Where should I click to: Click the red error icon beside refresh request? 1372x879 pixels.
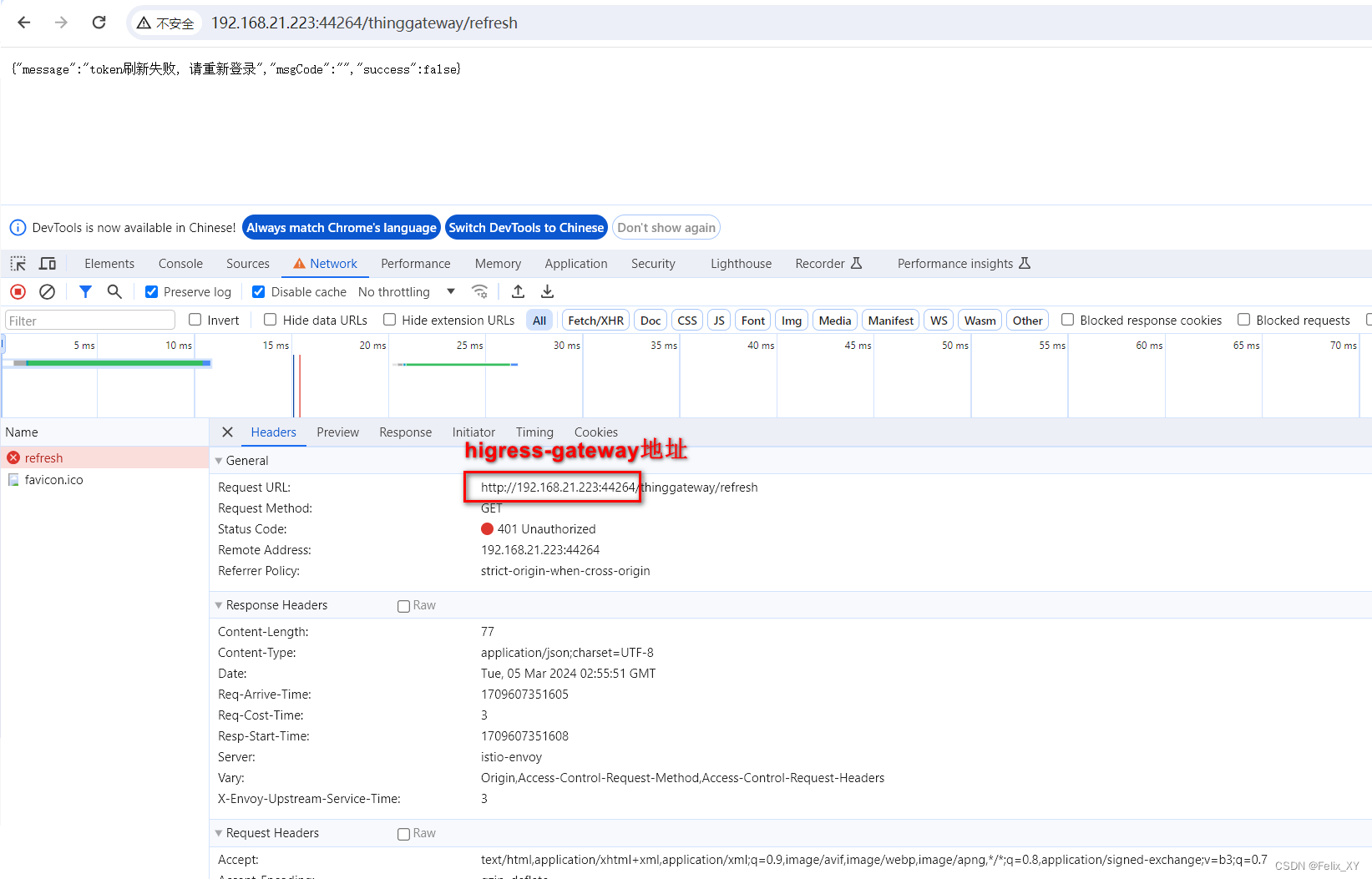[x=13, y=458]
